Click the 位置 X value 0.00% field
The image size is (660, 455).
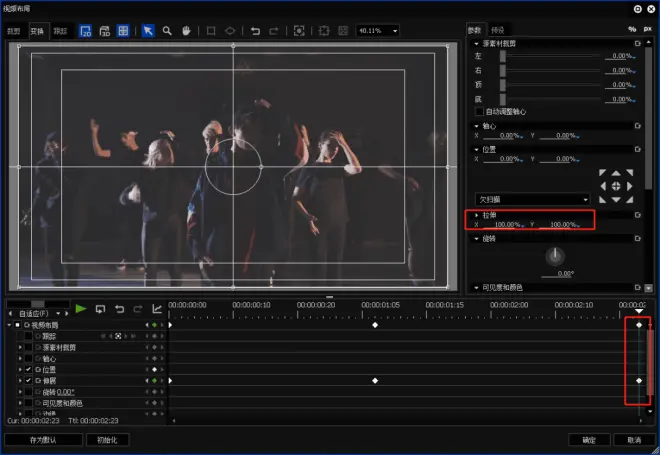[x=503, y=159]
